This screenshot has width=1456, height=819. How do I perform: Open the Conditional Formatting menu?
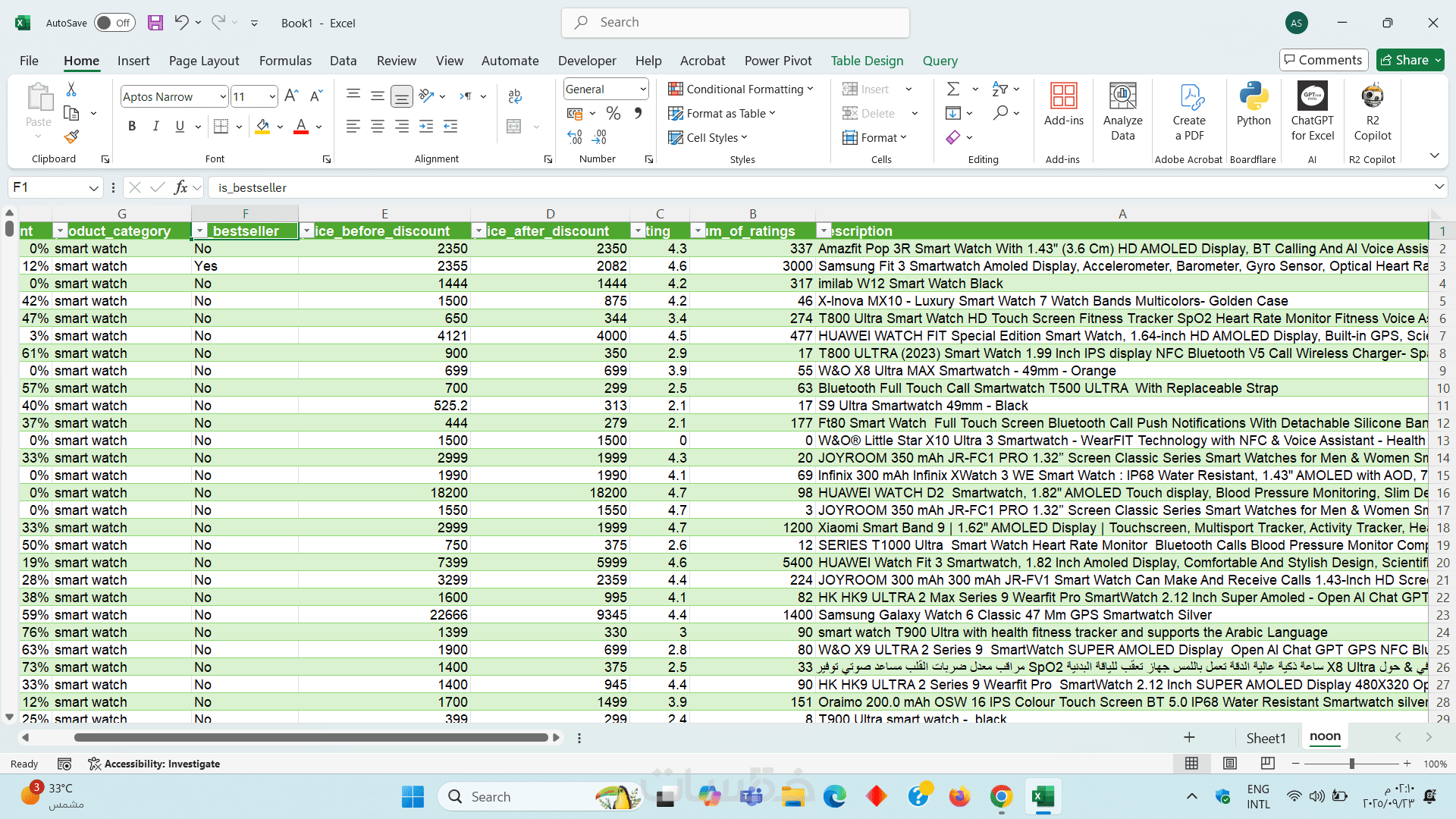(x=741, y=89)
